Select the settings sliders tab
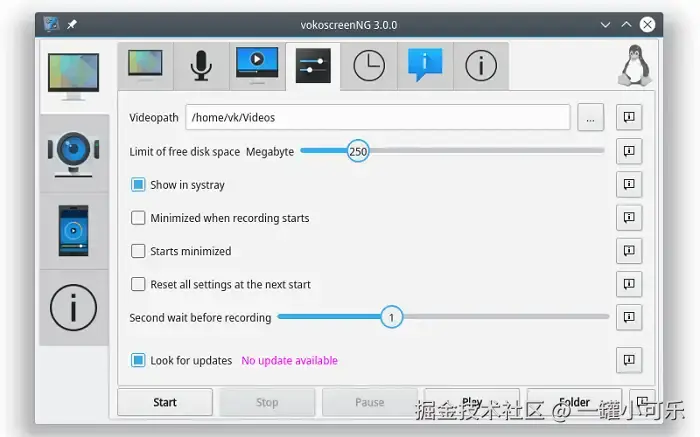 tap(313, 66)
